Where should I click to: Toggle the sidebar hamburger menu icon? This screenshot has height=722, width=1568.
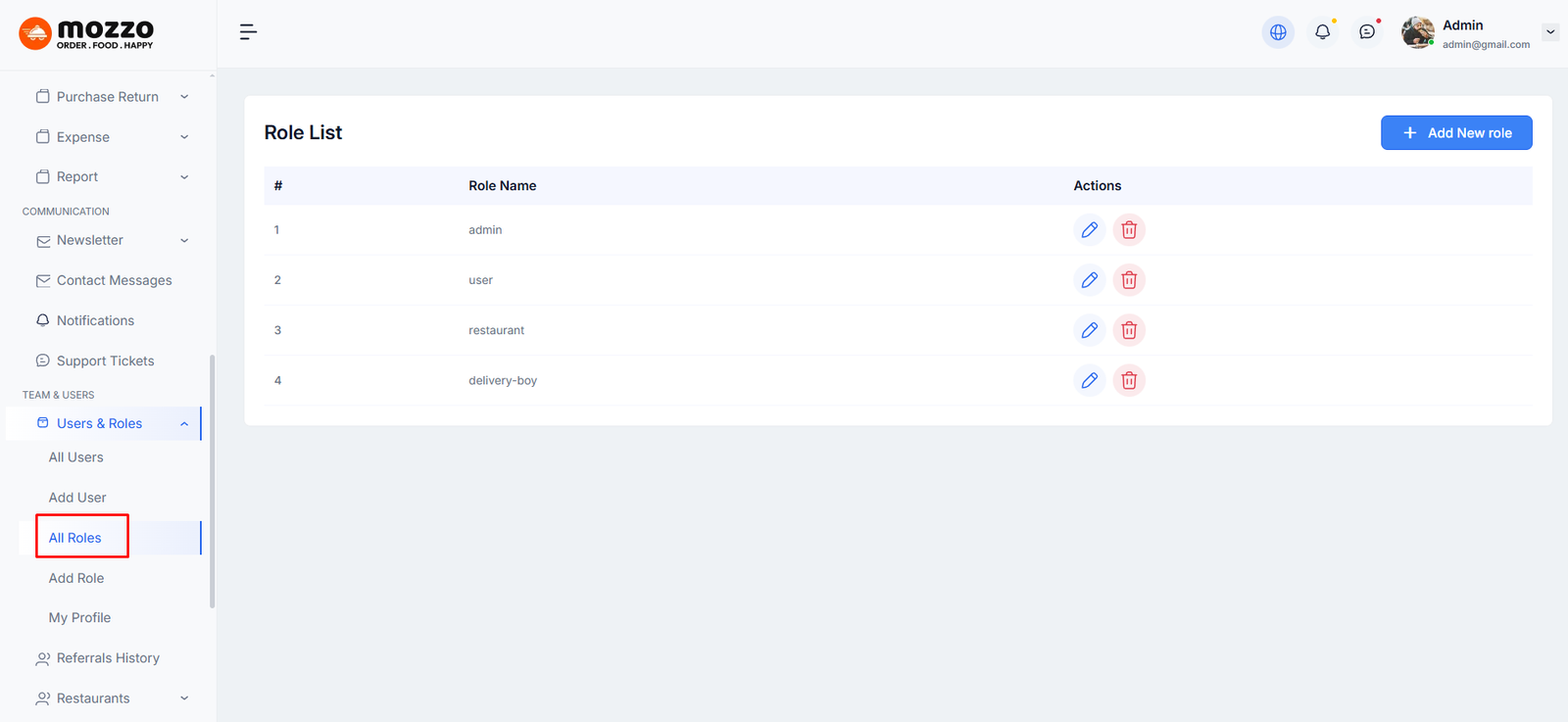(x=248, y=32)
